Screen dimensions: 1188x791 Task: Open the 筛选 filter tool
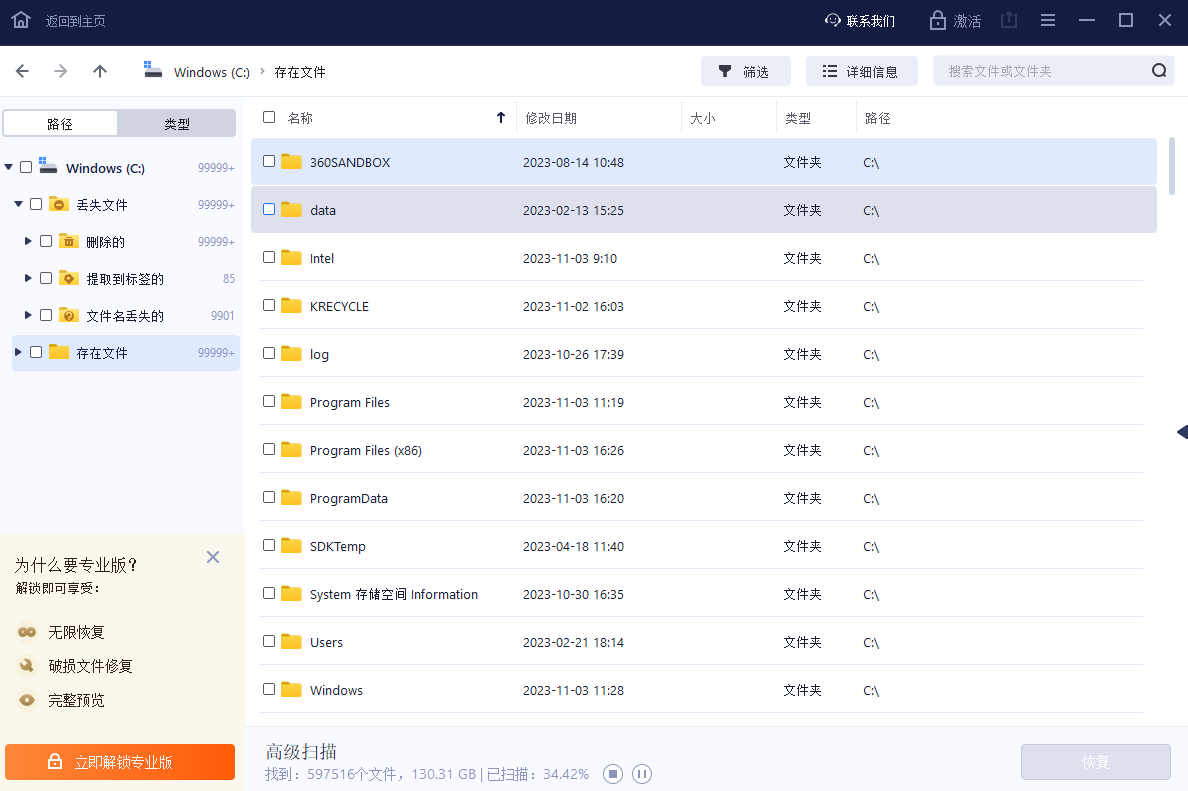point(745,70)
